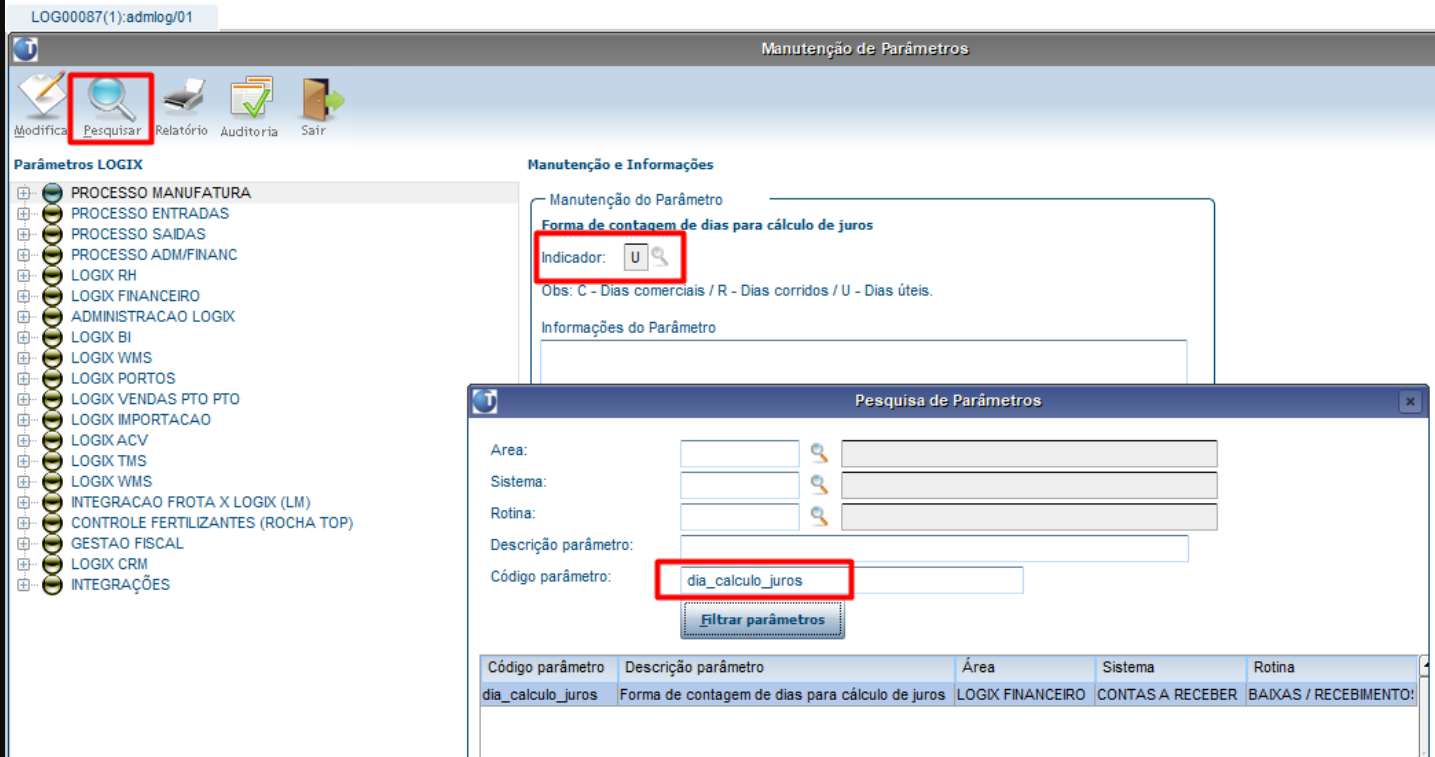The height and width of the screenshot is (757, 1435).
Task: Click the INTEGRAÇÕES node icon
Action: (x=53, y=585)
